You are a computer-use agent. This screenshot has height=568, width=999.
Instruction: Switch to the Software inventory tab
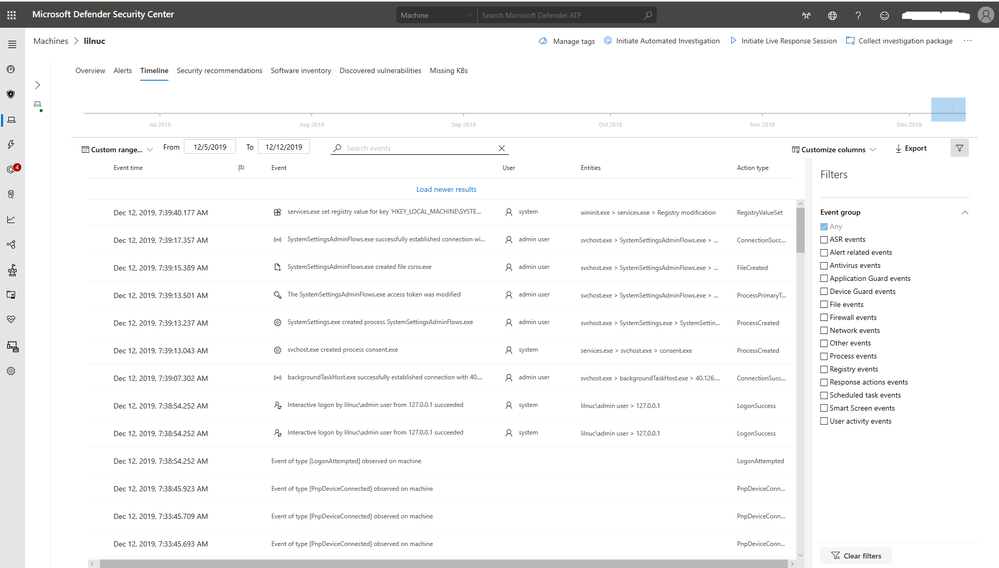301,71
